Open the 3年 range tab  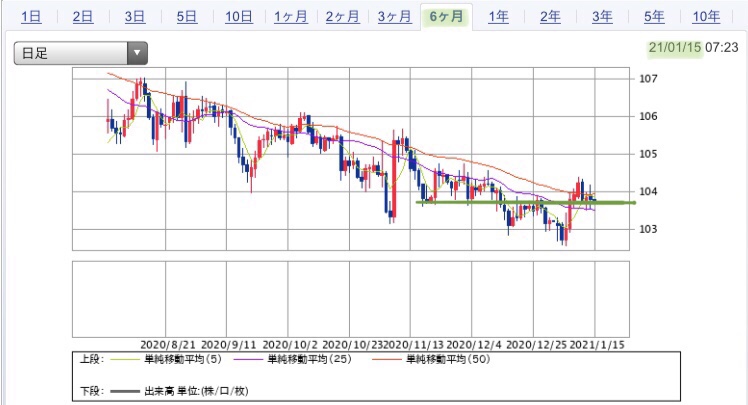click(x=602, y=17)
